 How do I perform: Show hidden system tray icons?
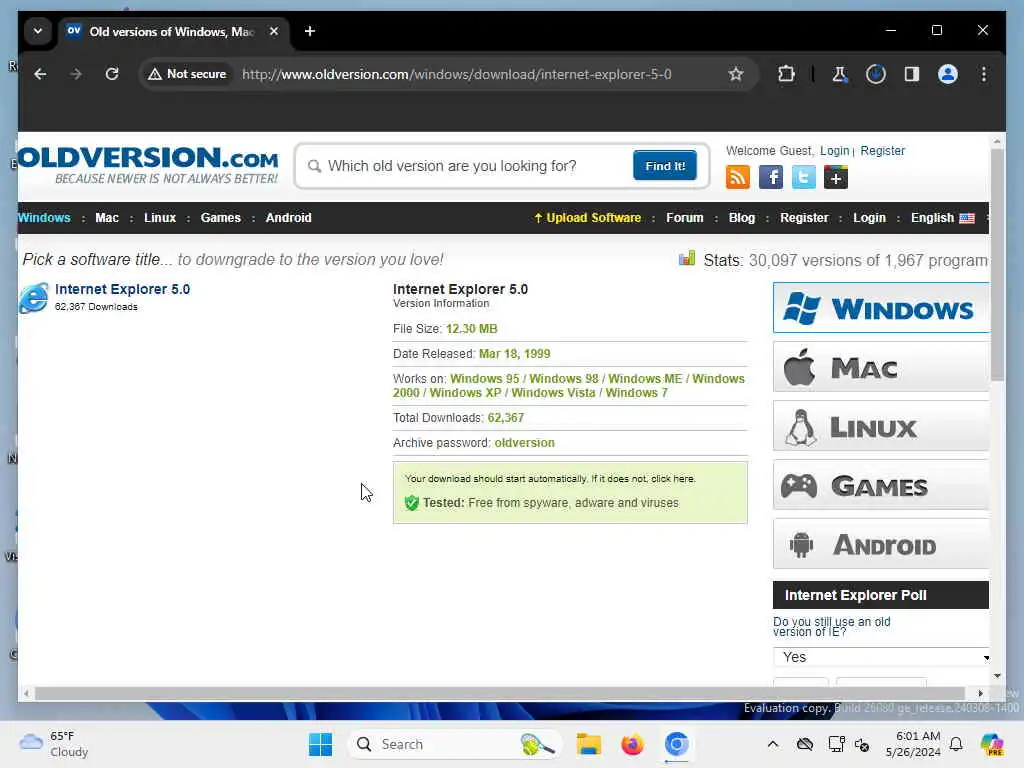(x=773, y=744)
